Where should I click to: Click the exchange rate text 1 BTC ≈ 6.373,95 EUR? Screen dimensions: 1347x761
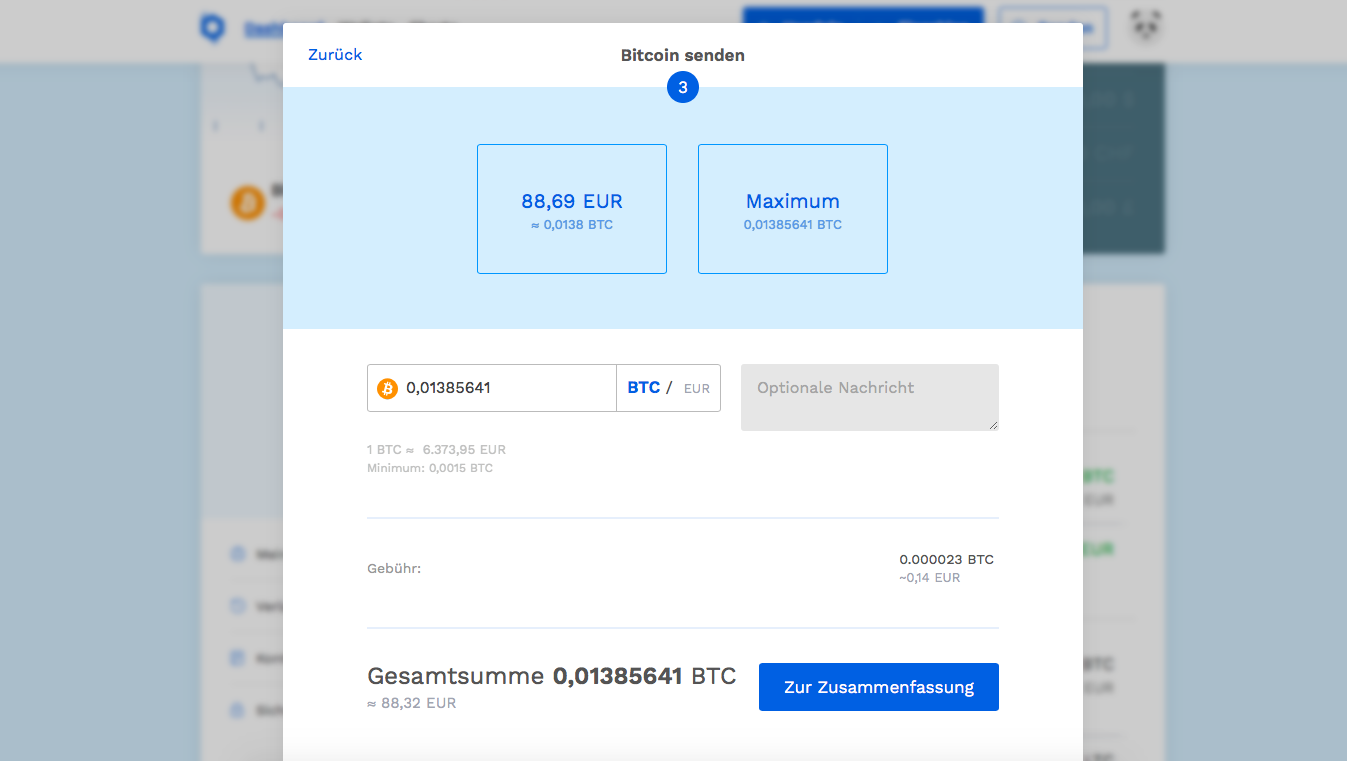coord(436,450)
